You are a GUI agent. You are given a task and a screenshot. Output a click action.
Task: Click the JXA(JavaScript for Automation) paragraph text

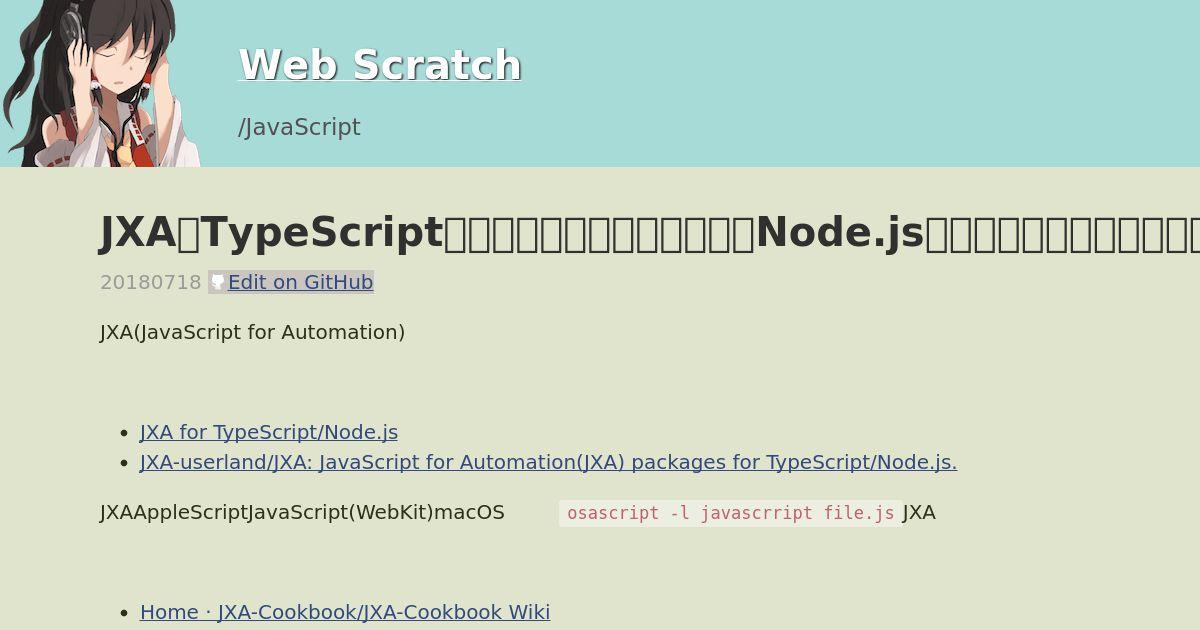tap(253, 332)
